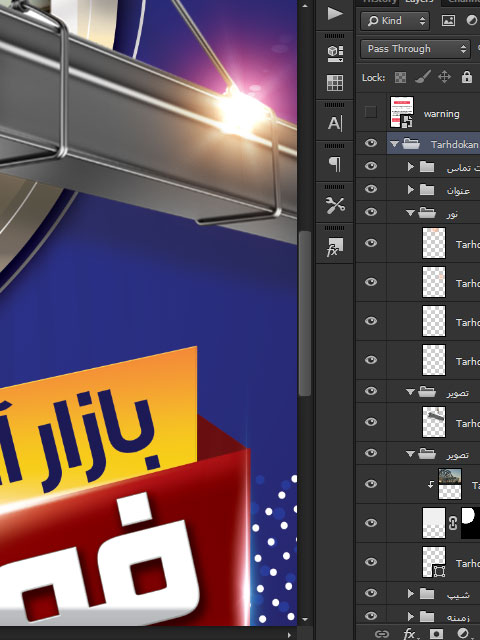Click the Tarhdokan group folder icon
The width and height of the screenshot is (480, 640).
point(411,144)
